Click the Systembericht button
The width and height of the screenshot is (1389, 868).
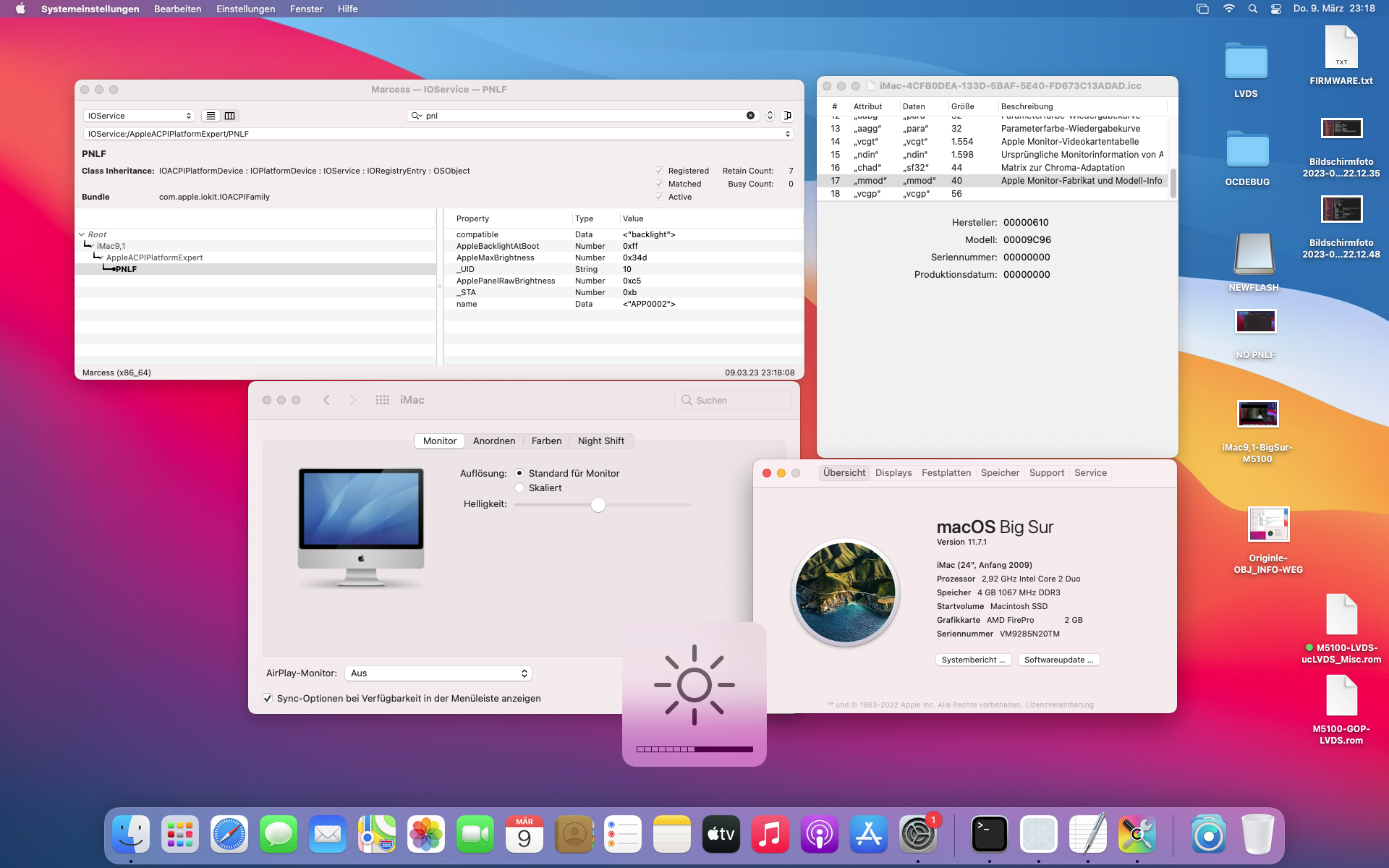[x=973, y=660]
